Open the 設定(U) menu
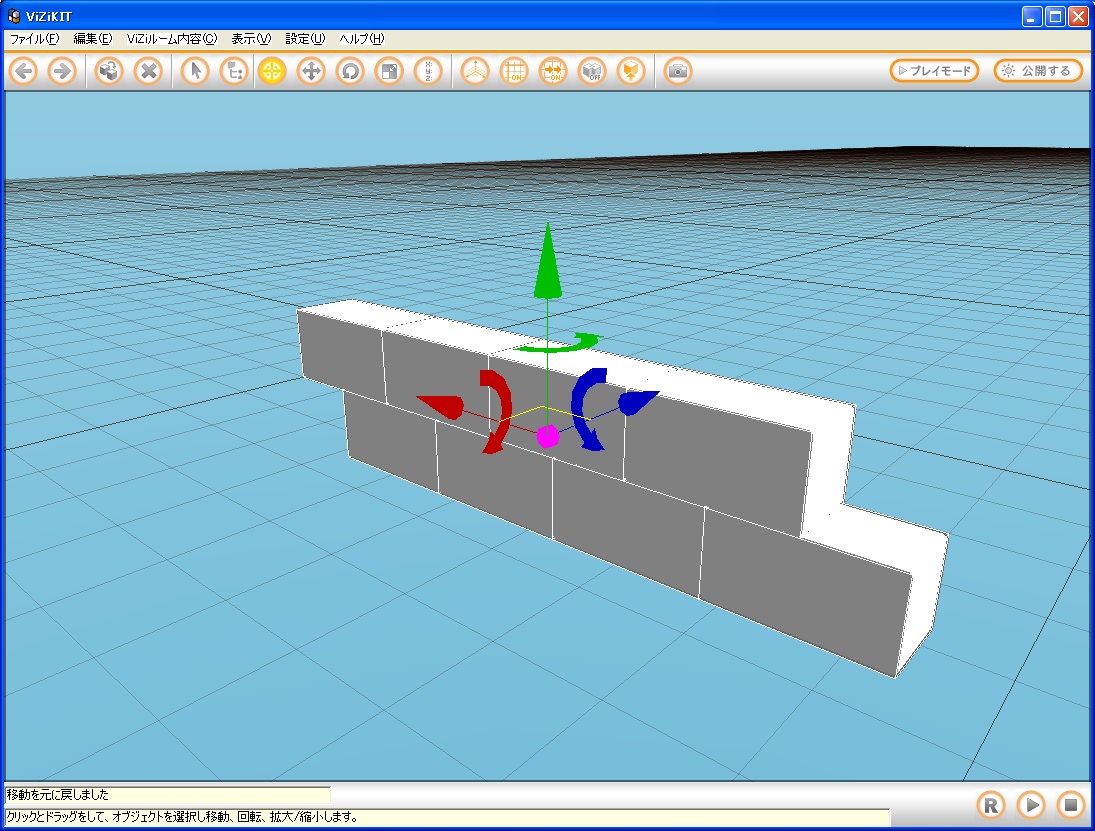This screenshot has height=831, width=1095. click(305, 39)
